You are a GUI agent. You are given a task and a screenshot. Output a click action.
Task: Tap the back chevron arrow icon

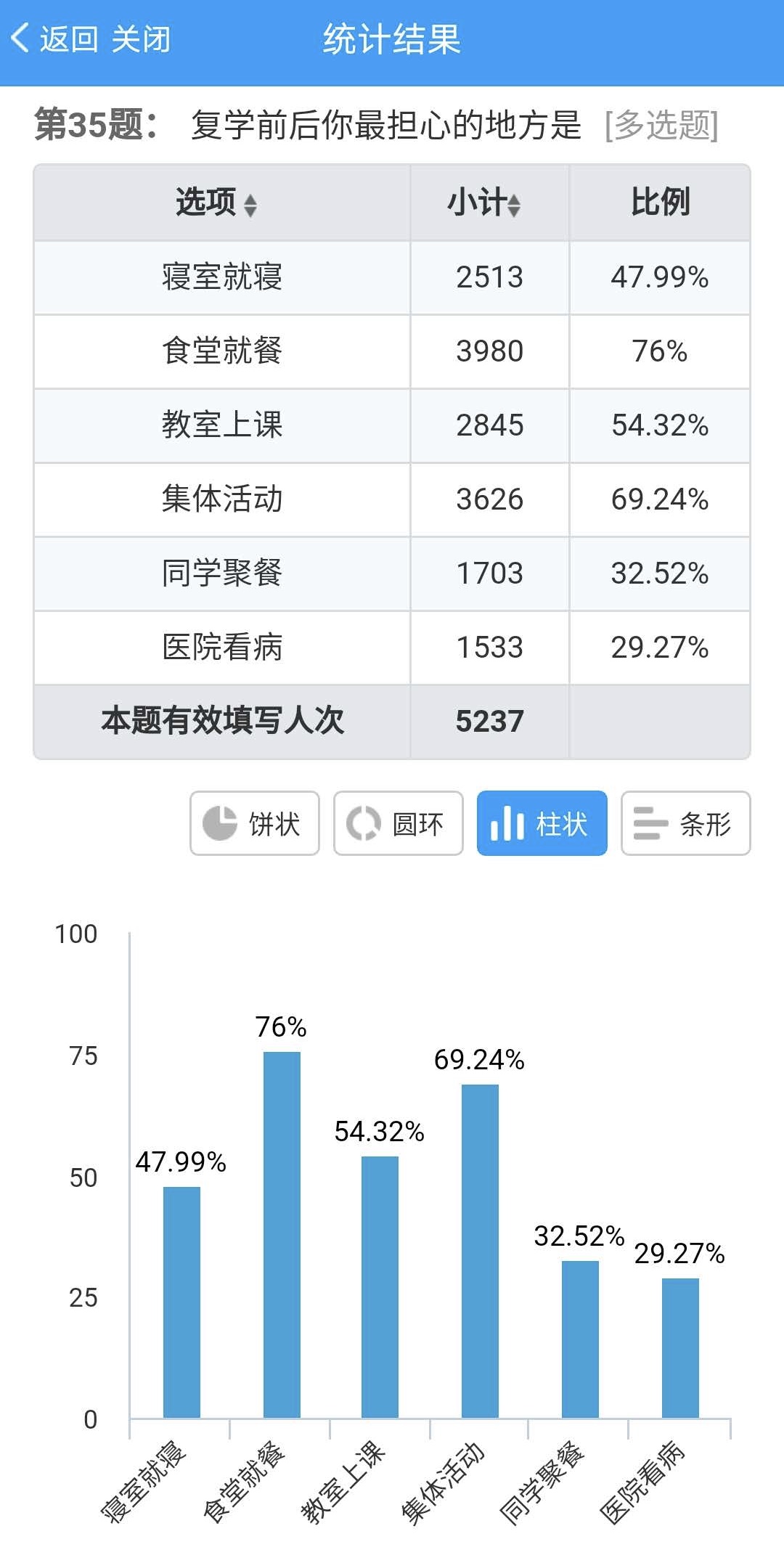coord(20,38)
